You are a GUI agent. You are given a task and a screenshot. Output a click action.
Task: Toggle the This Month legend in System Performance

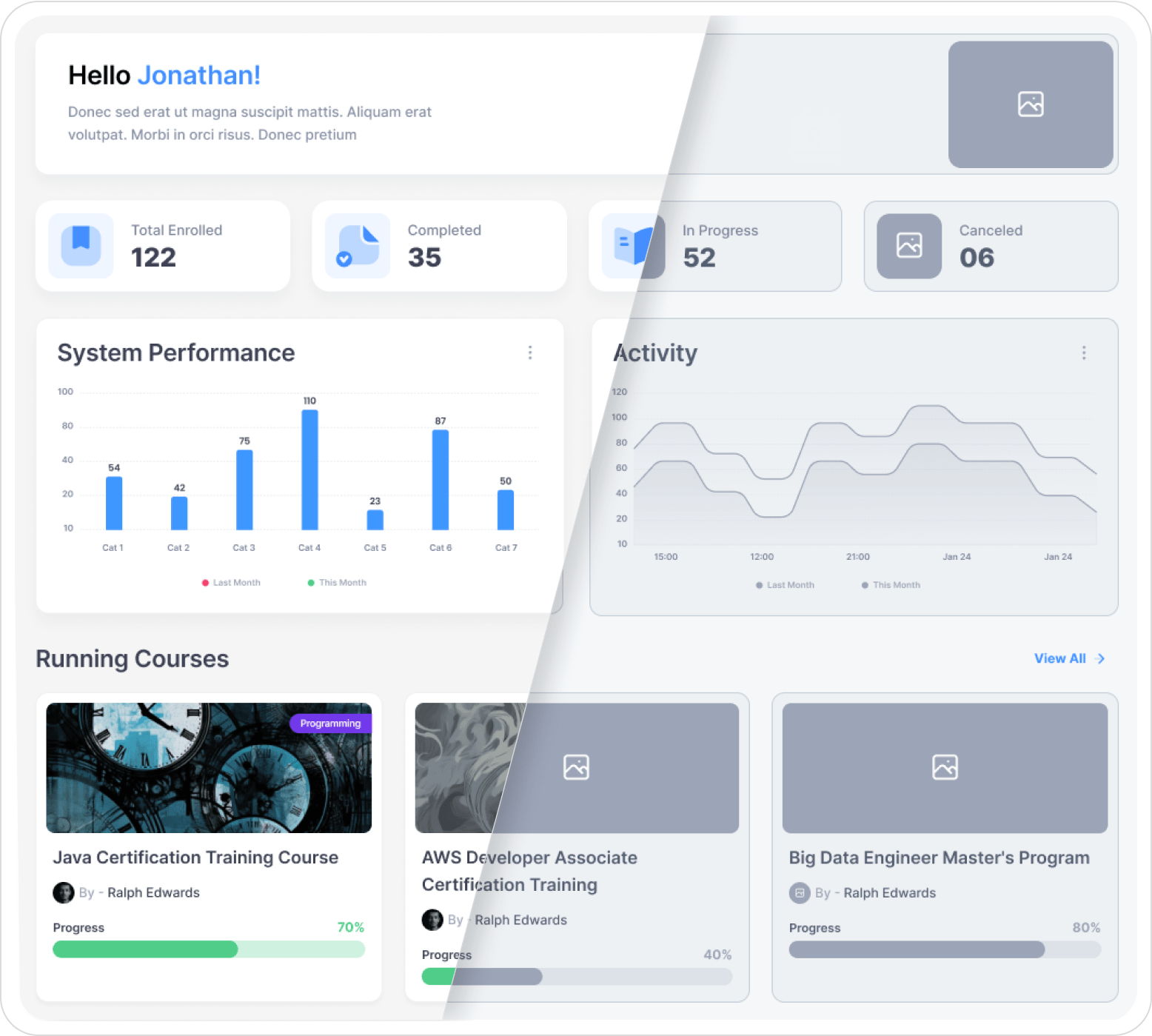[338, 582]
